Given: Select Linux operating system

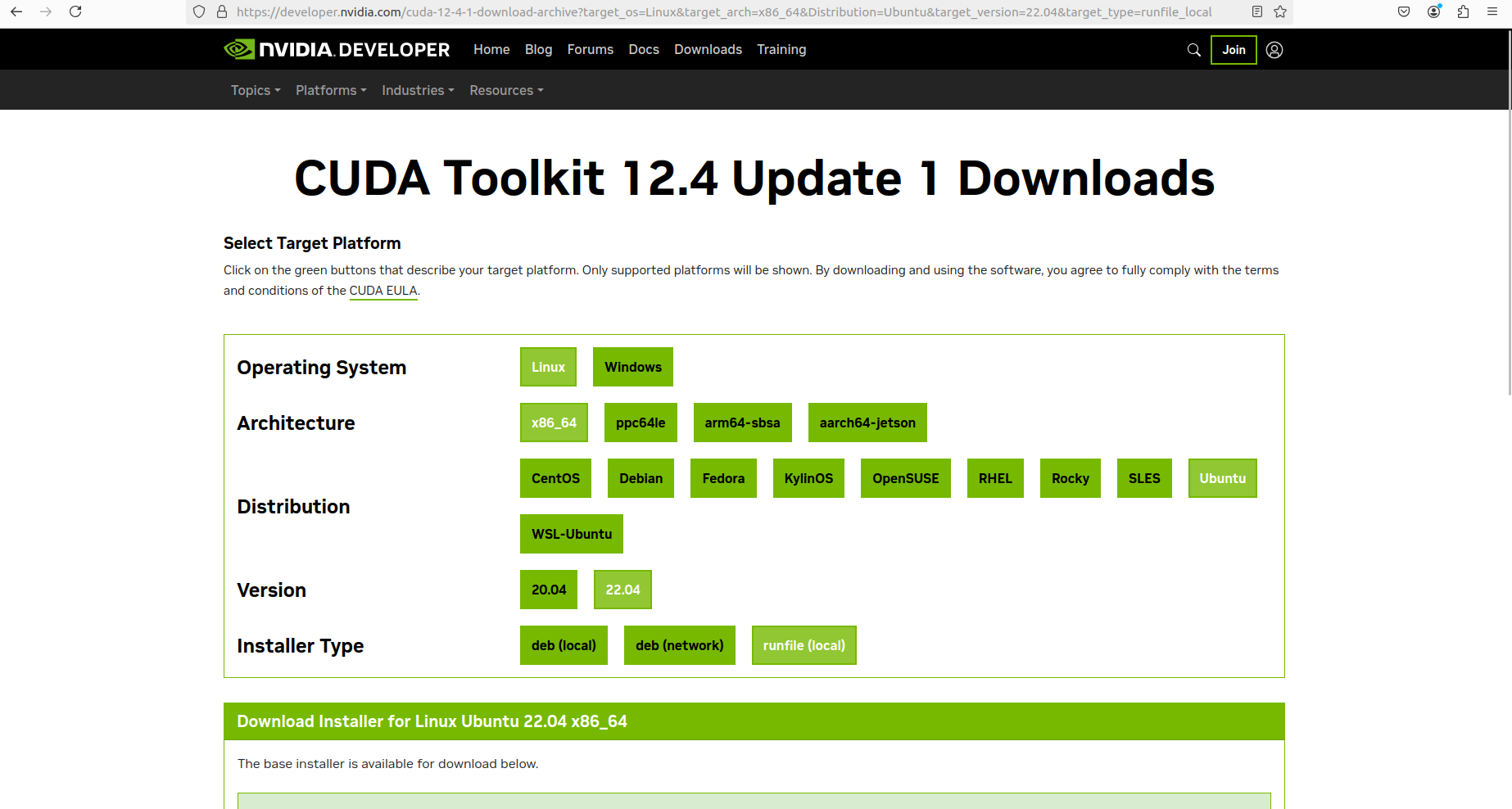Looking at the screenshot, I should pyautogui.click(x=548, y=367).
